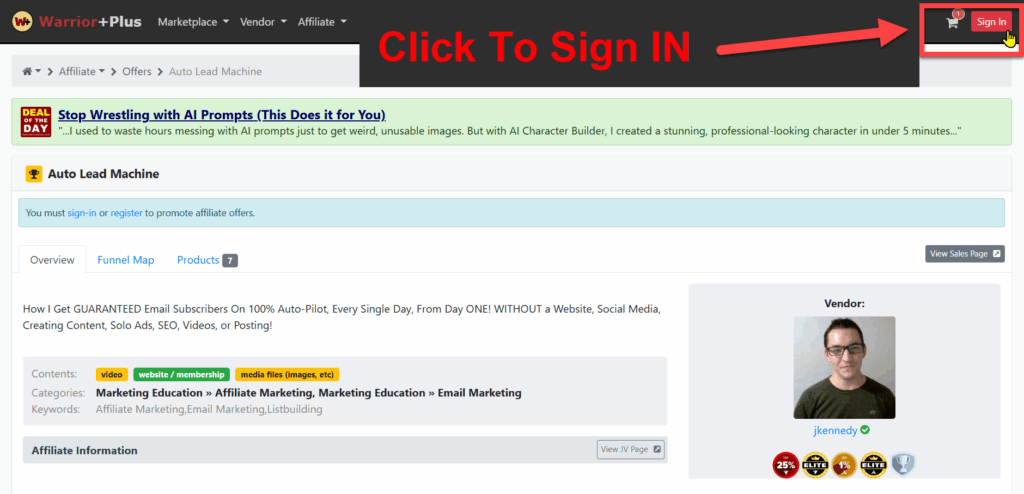Open the shopping cart icon

tap(952, 22)
